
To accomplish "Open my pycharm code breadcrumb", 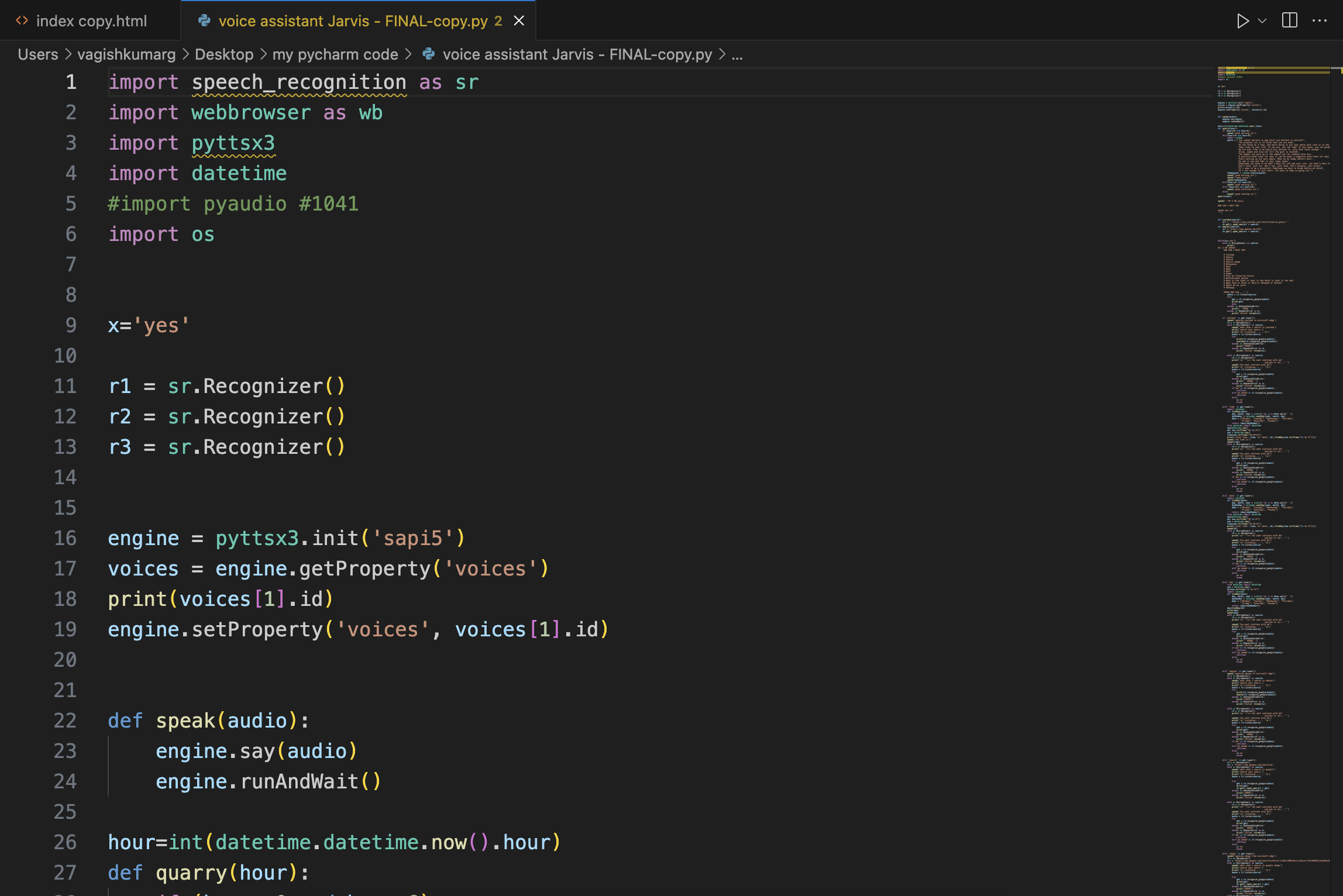I will 335,54.
